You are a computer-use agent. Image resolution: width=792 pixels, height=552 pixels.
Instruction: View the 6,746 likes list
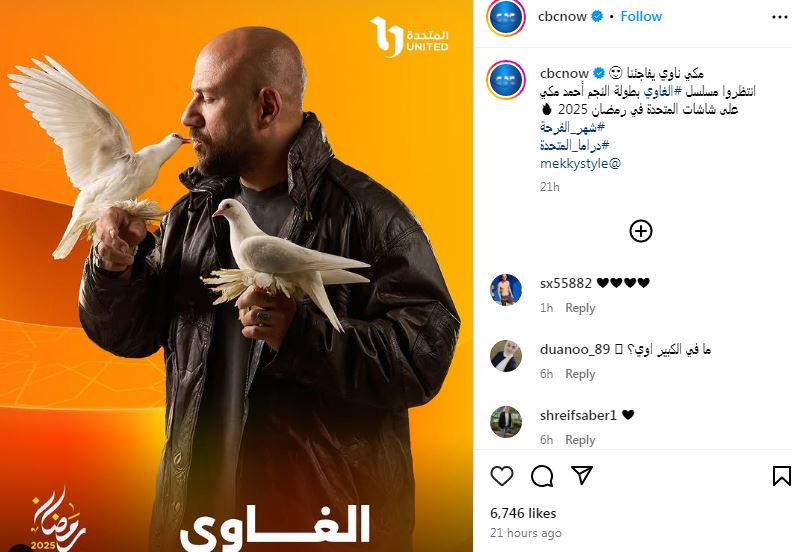coord(523,513)
